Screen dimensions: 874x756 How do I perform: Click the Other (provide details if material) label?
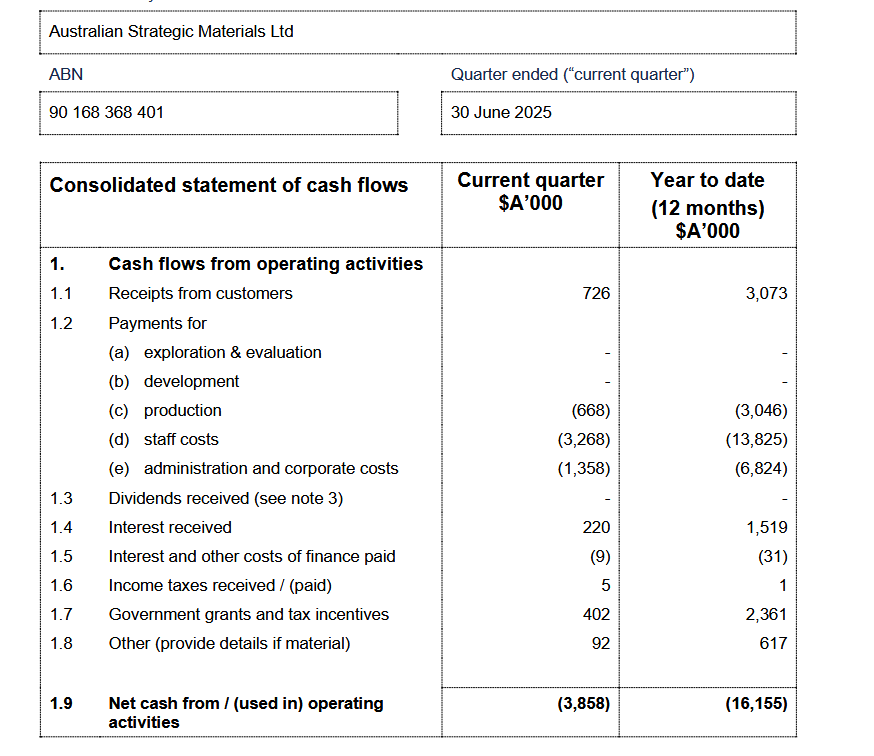click(229, 643)
